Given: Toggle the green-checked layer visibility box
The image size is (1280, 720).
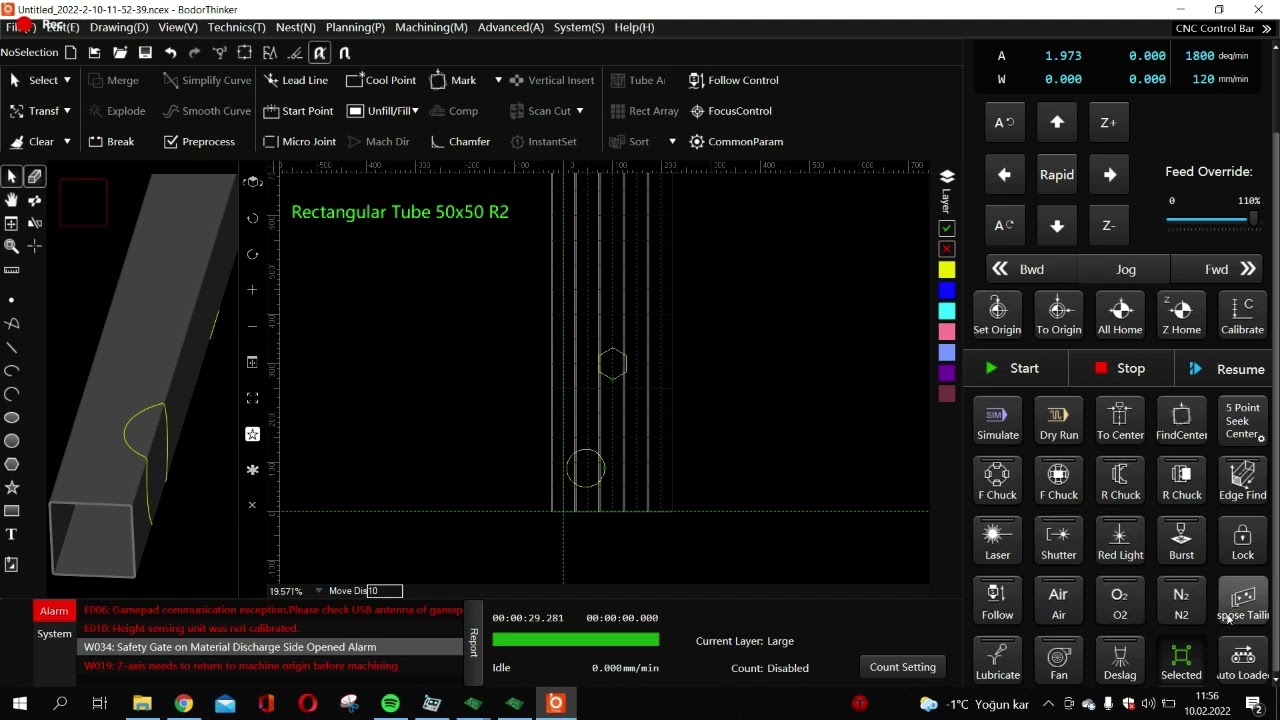Looking at the screenshot, I should click(x=946, y=229).
